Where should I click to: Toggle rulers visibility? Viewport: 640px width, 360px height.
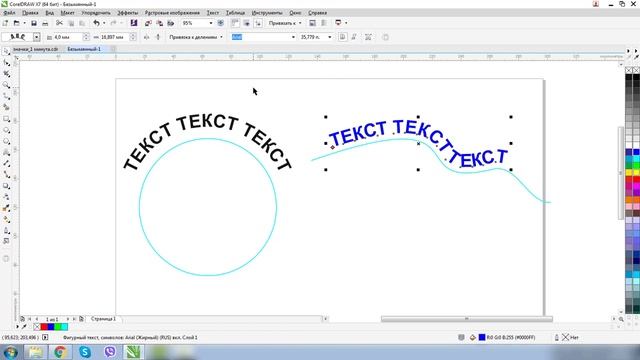click(x=235, y=23)
